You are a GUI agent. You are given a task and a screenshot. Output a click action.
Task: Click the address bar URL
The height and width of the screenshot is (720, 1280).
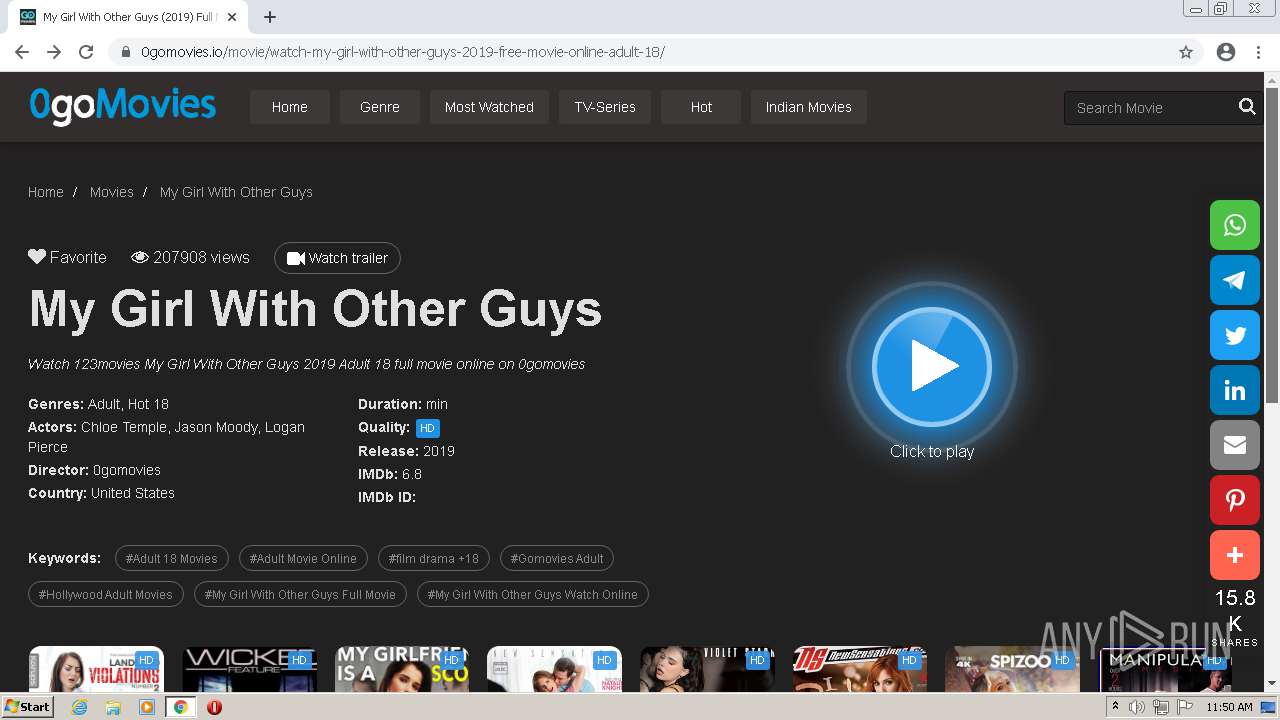click(402, 52)
